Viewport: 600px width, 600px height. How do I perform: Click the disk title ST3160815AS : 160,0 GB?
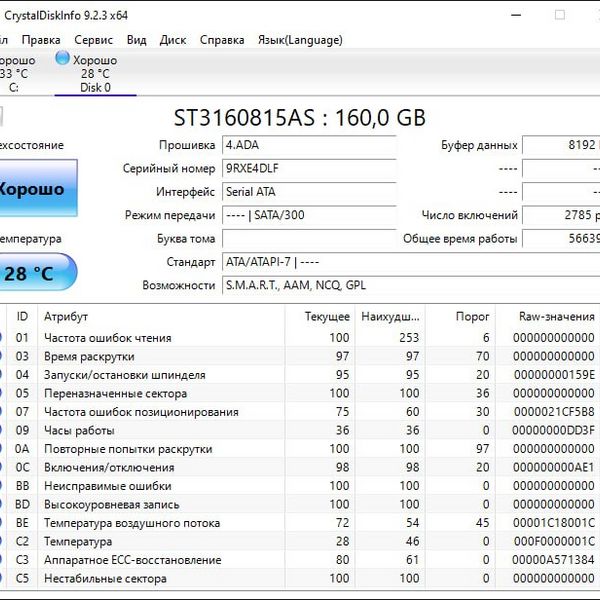300,118
